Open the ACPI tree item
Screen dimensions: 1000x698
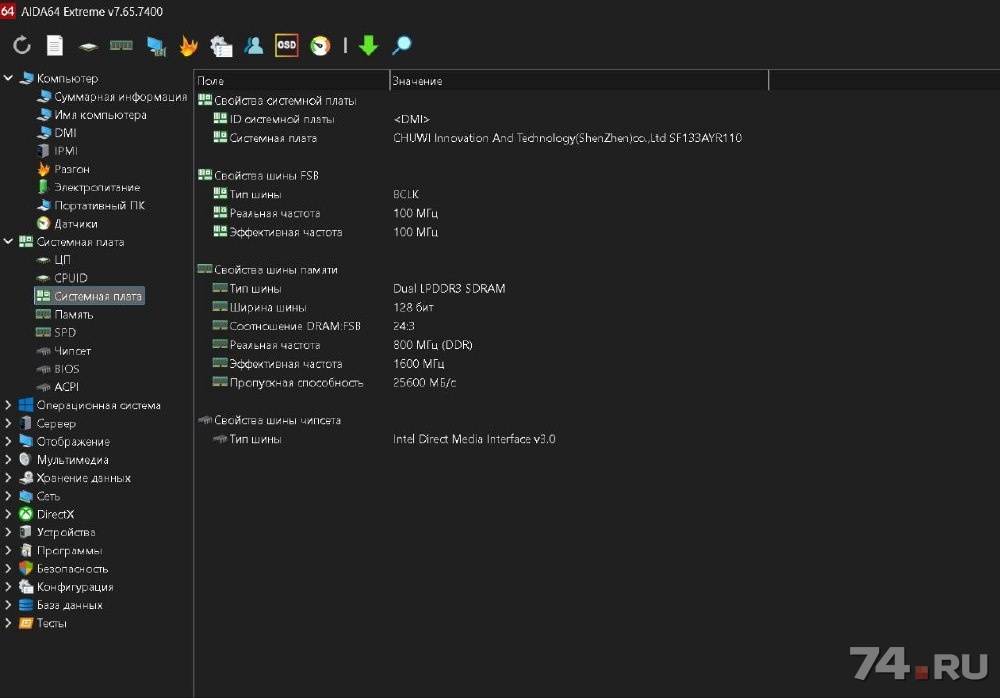(x=66, y=387)
